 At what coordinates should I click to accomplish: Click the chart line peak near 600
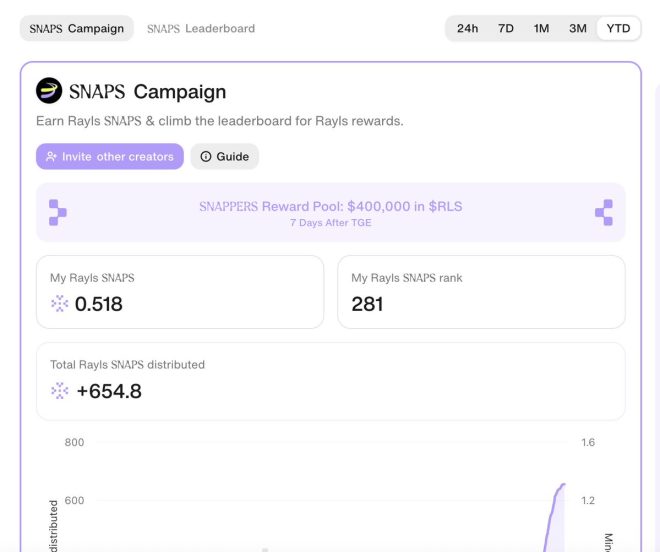coord(563,485)
